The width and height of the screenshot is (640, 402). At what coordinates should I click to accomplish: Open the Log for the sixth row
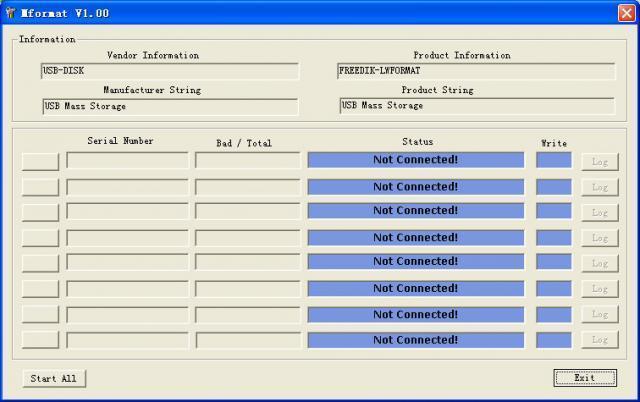[x=600, y=289]
